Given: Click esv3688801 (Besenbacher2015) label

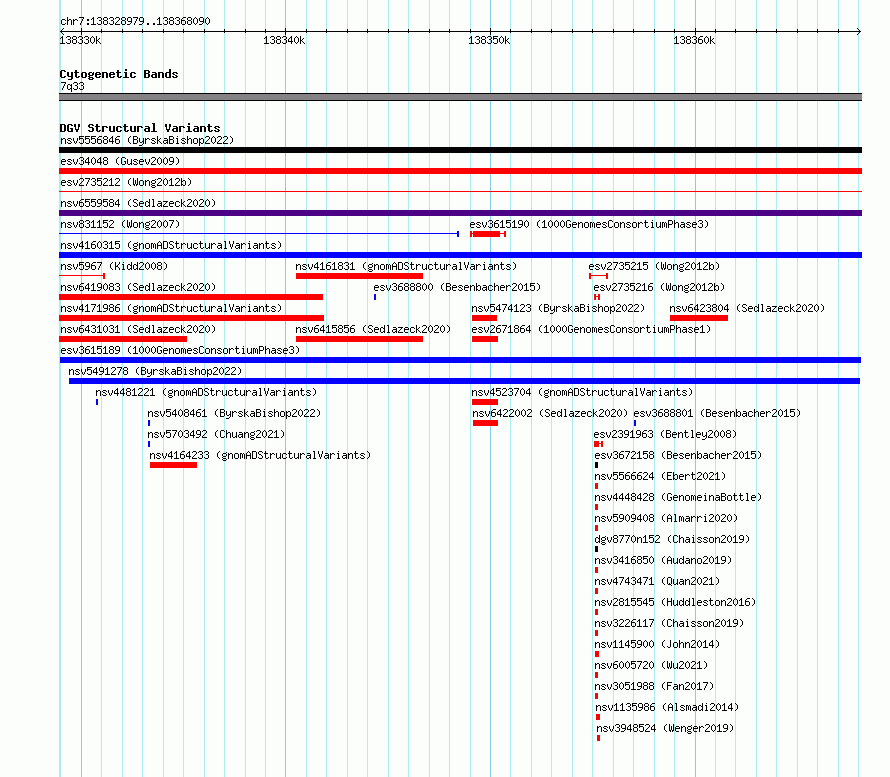Looking at the screenshot, I should [717, 413].
